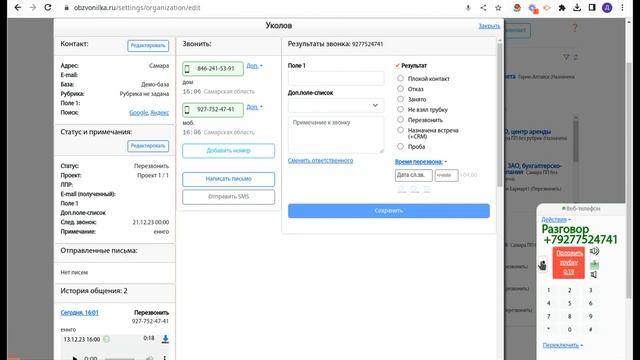
Task: Go back with the browser back arrow
Action: coord(18,7)
